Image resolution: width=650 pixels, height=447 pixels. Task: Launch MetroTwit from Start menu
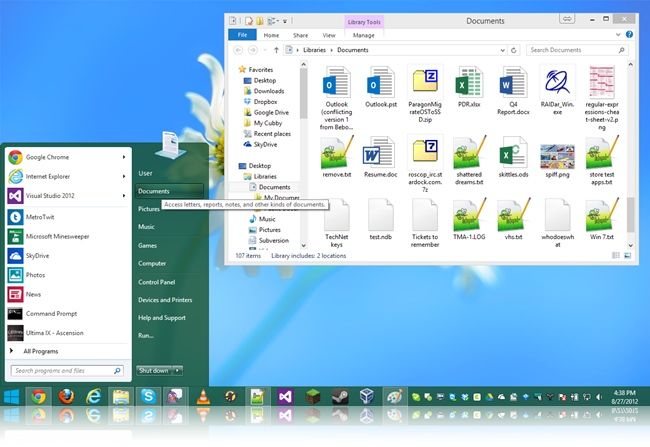coord(68,217)
